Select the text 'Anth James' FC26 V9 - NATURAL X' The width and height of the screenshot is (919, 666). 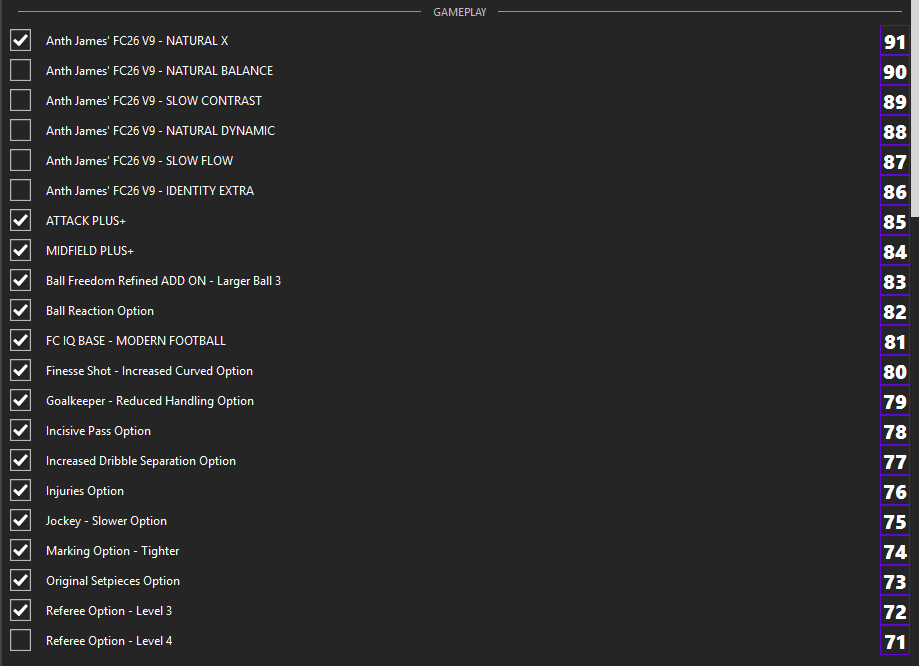137,40
